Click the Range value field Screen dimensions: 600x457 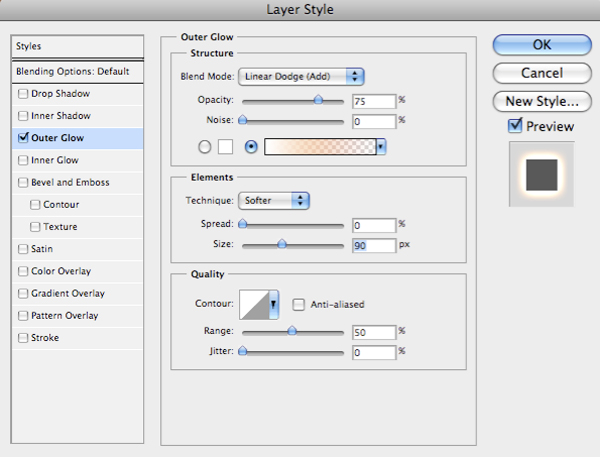[x=374, y=332]
